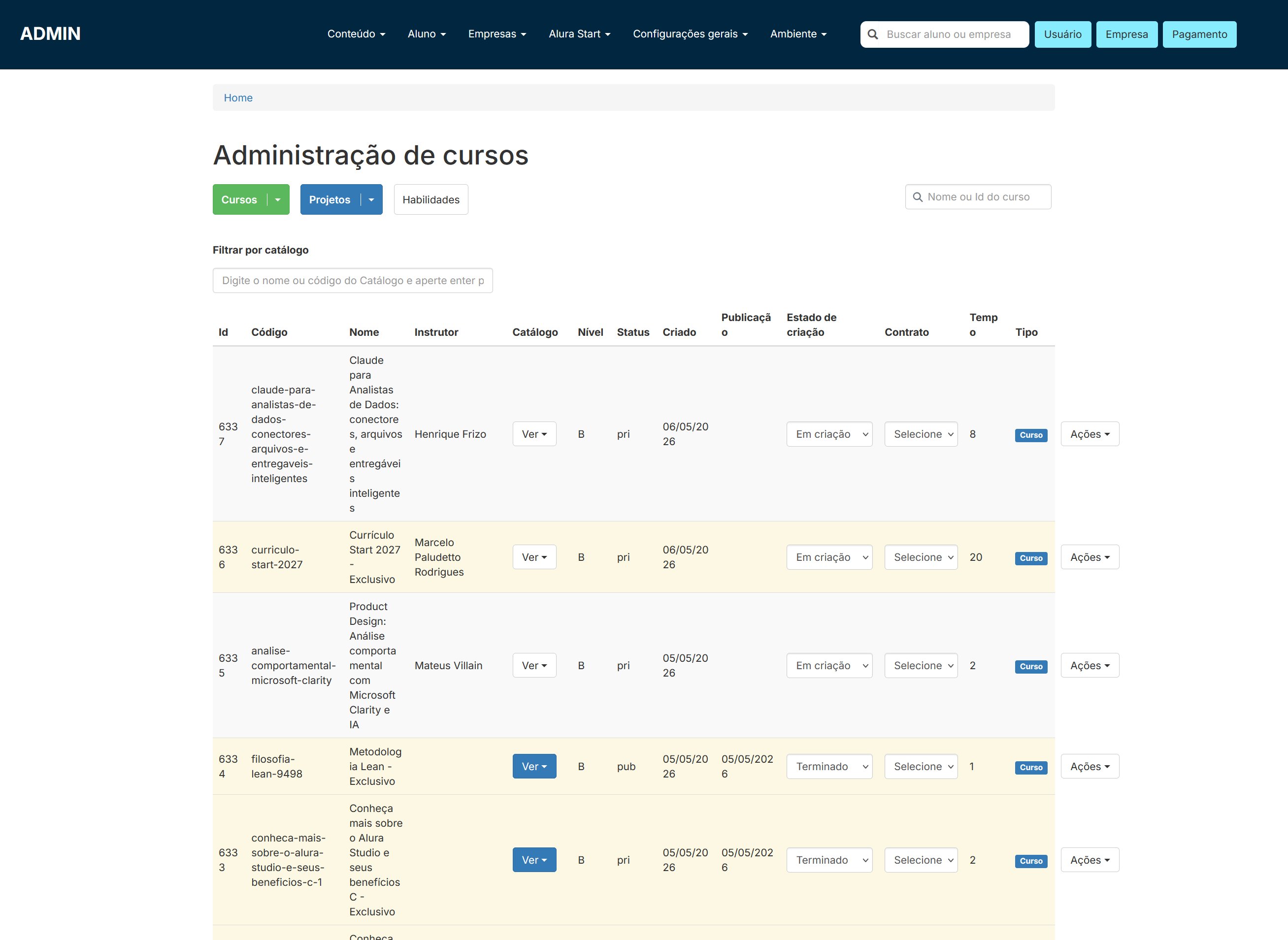The height and width of the screenshot is (940, 1288).
Task: Open the Conteúdo menu
Action: (x=356, y=34)
